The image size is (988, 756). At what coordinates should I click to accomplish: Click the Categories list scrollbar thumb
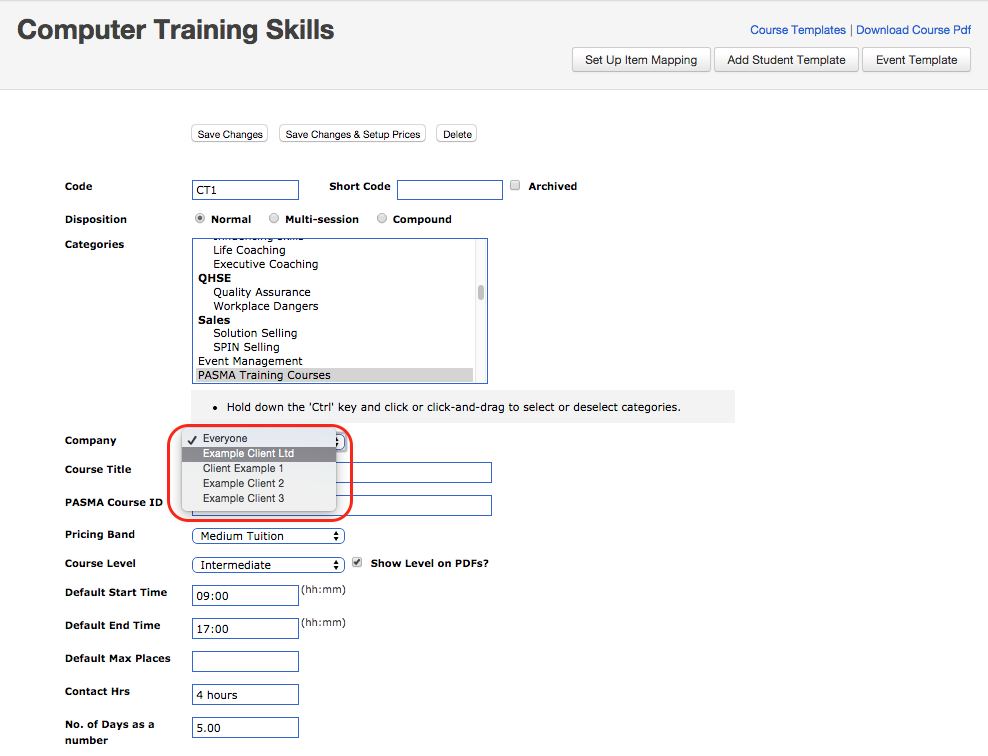(481, 292)
